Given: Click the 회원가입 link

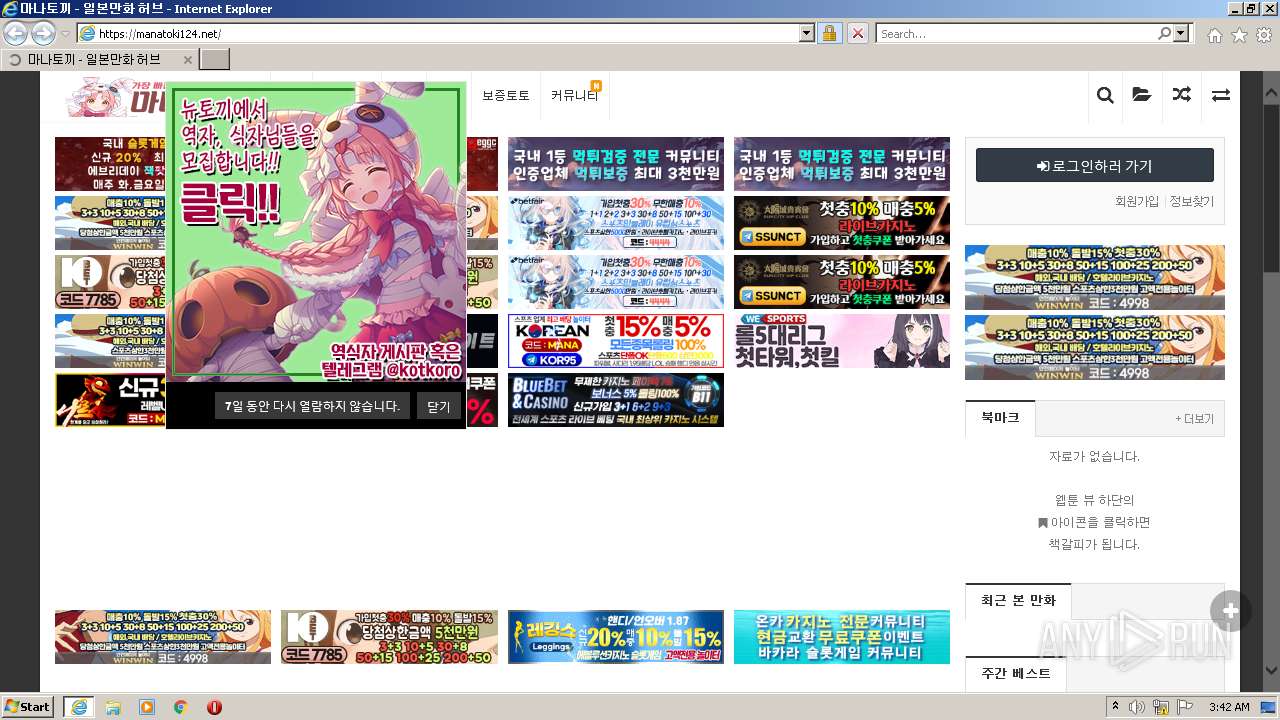Looking at the screenshot, I should [x=1137, y=201].
